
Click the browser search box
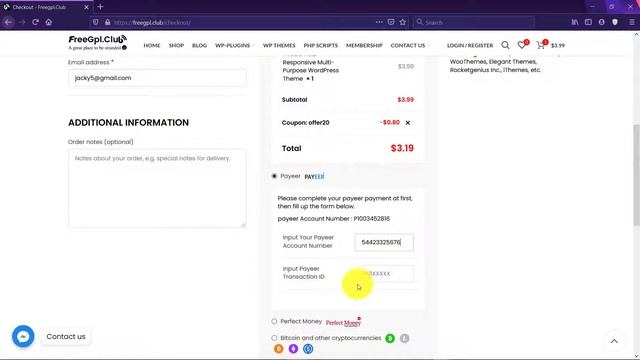pyautogui.click(x=473, y=22)
